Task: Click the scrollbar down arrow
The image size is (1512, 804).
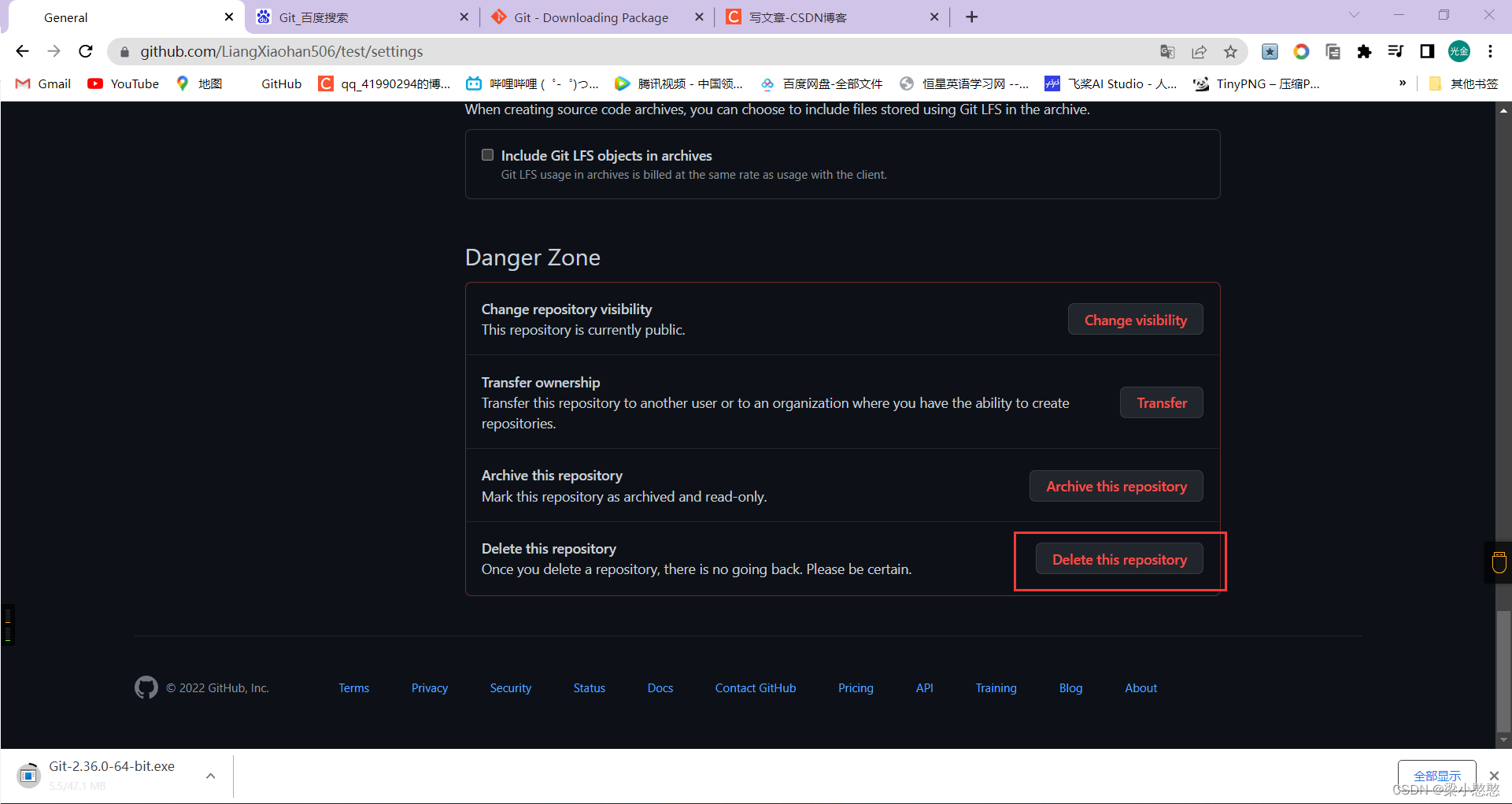Action: coord(1503,740)
